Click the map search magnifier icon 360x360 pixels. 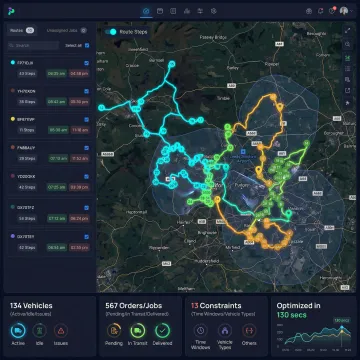[348, 44]
